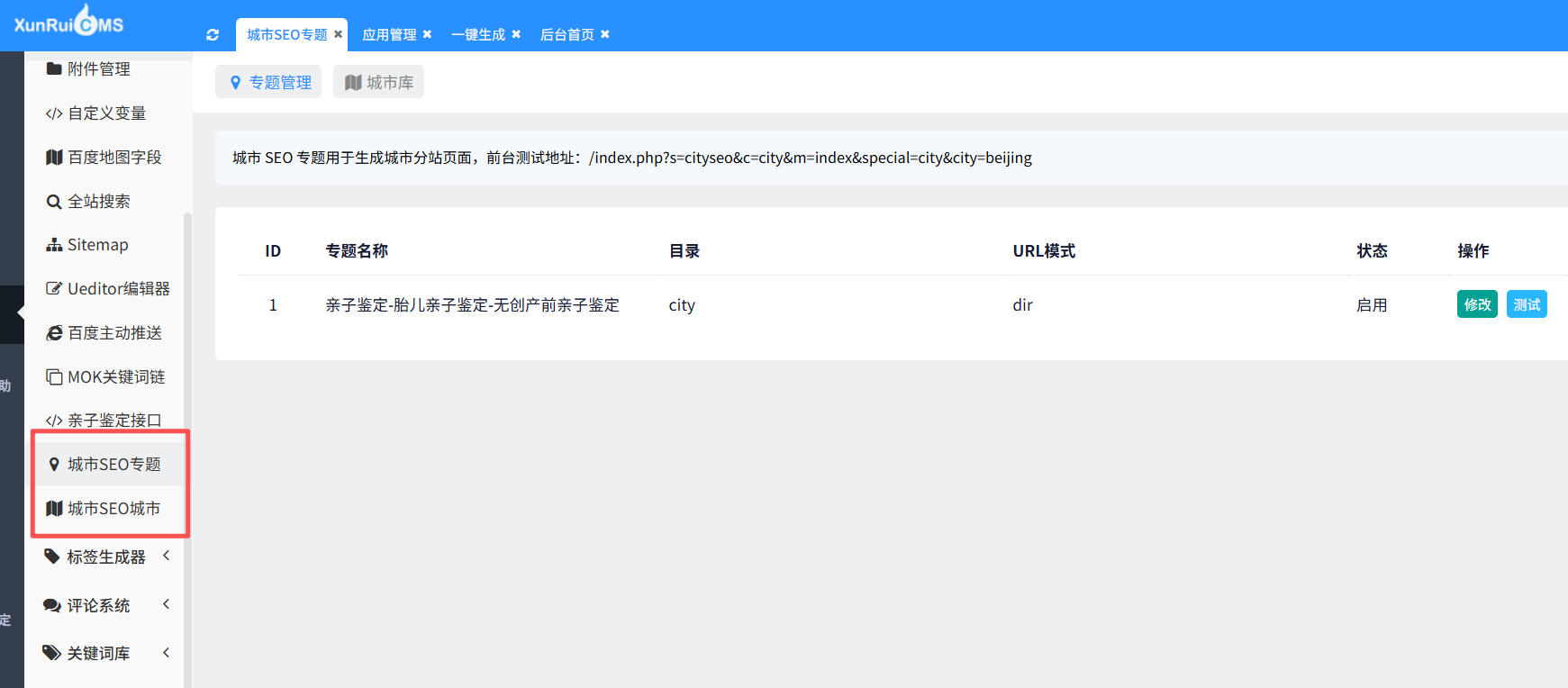Image resolution: width=1568 pixels, height=688 pixels.
Task: Click the 目录 column header
Action: pos(684,251)
